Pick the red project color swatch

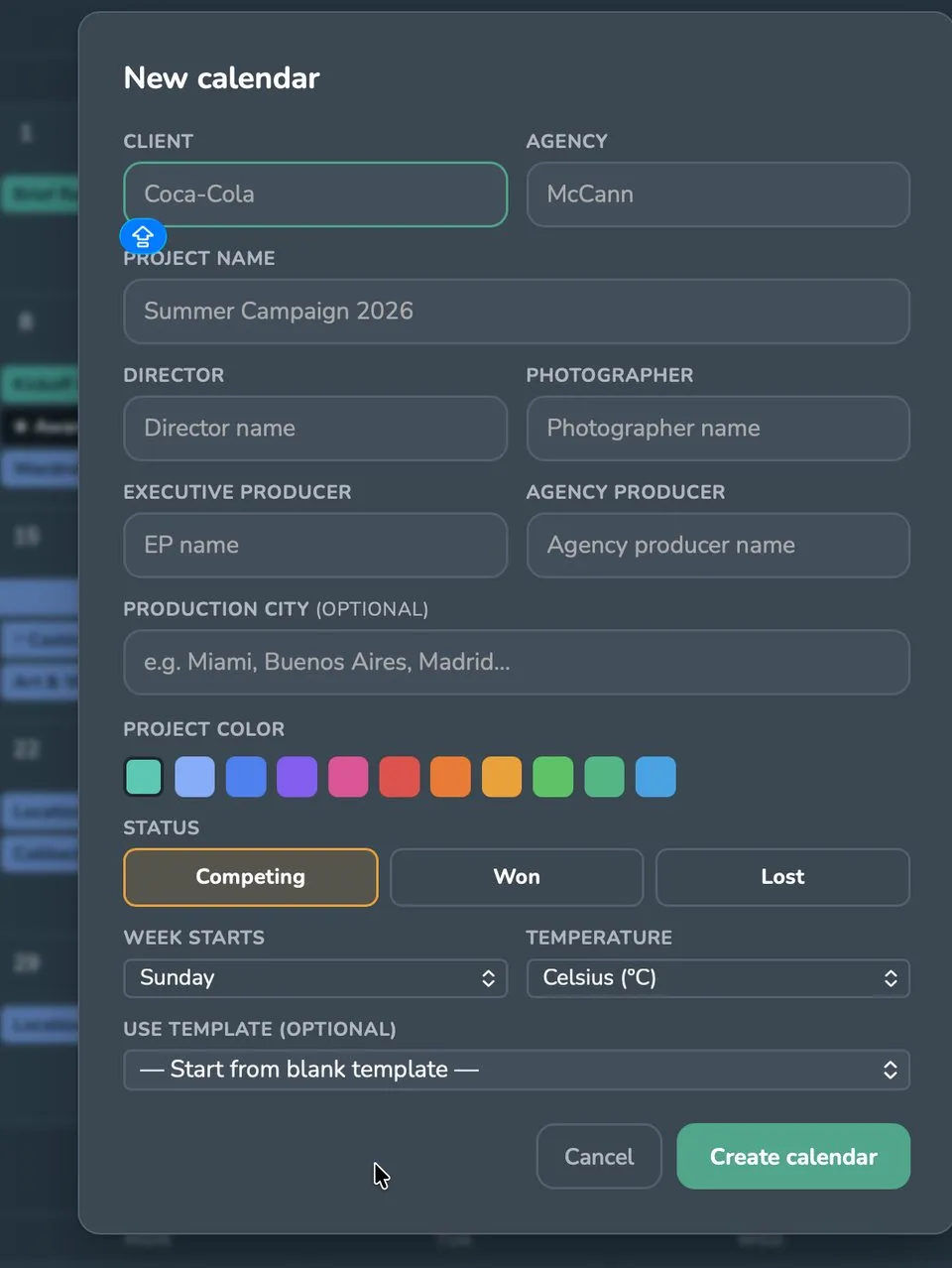coord(400,777)
